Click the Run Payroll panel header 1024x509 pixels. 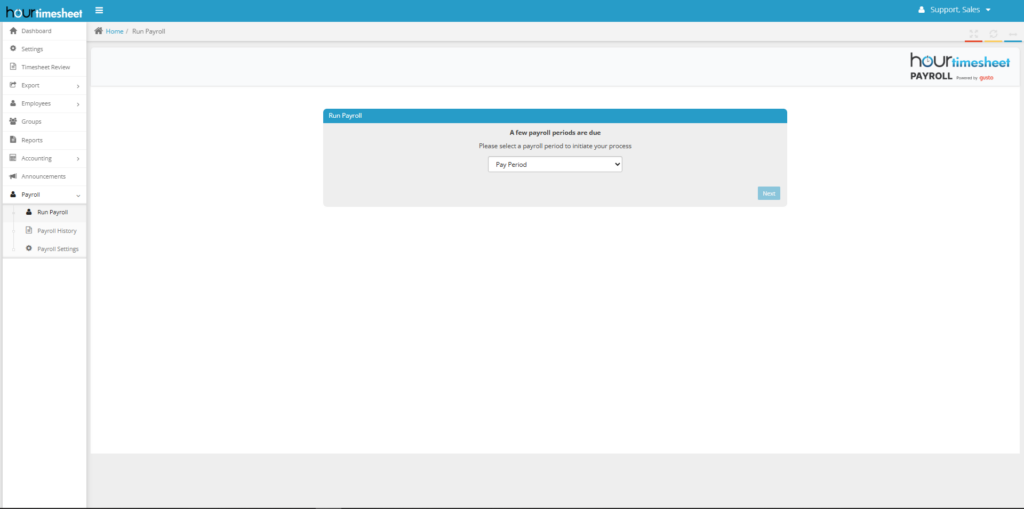click(x=555, y=116)
